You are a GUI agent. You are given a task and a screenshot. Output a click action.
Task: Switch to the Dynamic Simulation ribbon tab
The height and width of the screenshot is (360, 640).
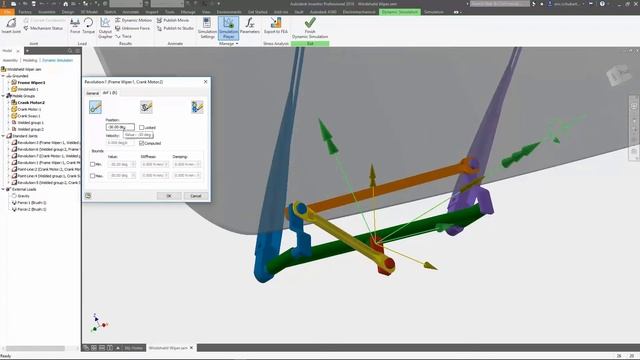(400, 12)
